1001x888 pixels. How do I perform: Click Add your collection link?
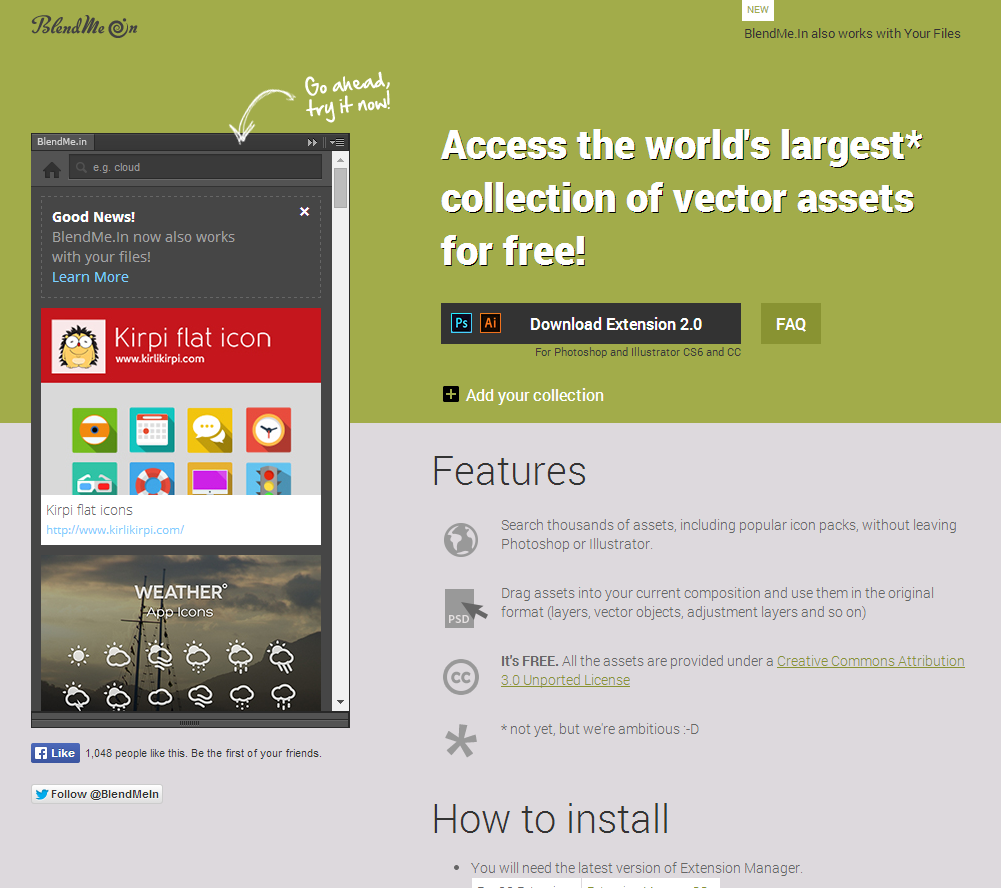click(534, 395)
